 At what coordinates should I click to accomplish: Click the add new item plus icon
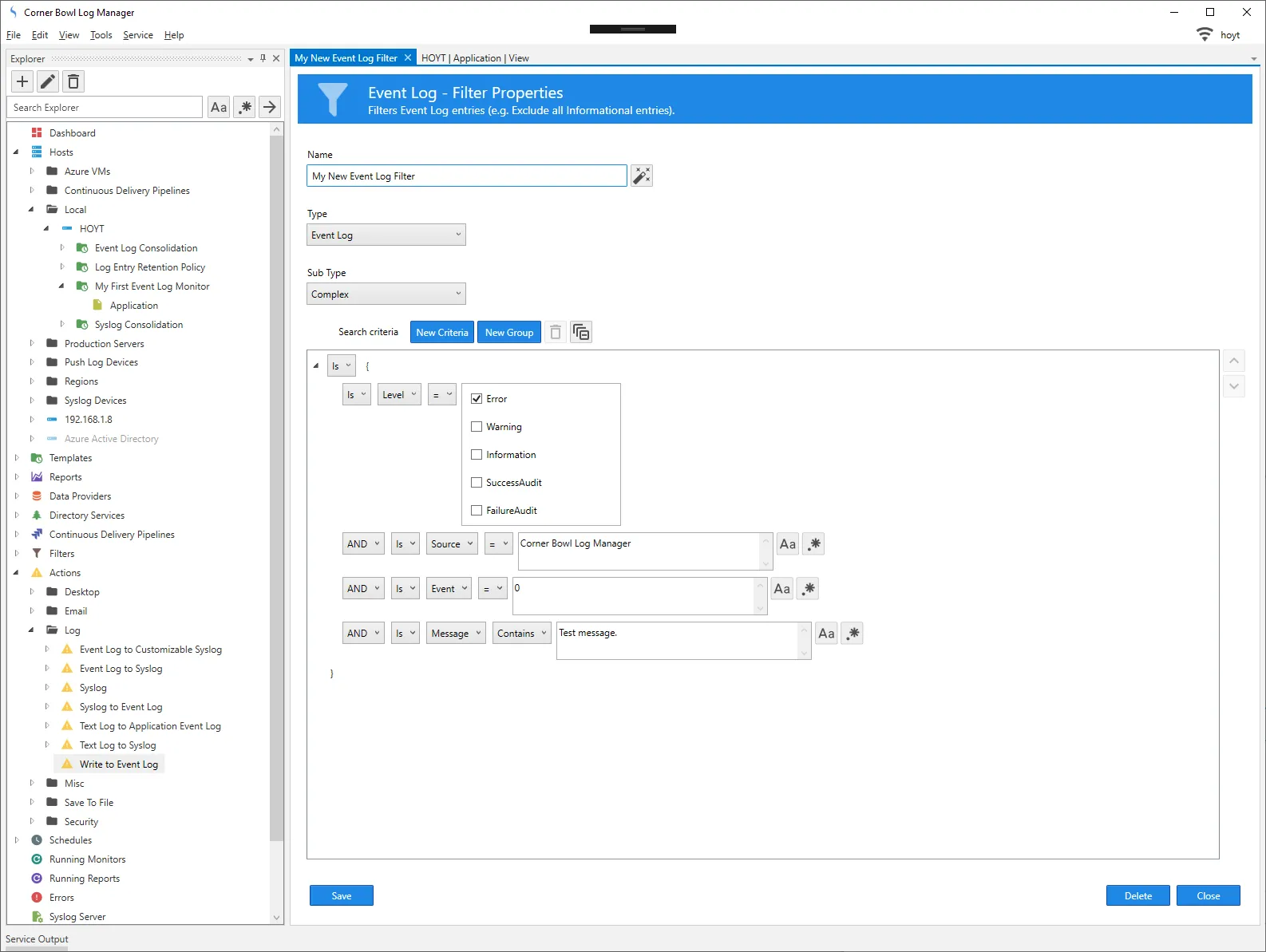point(22,81)
